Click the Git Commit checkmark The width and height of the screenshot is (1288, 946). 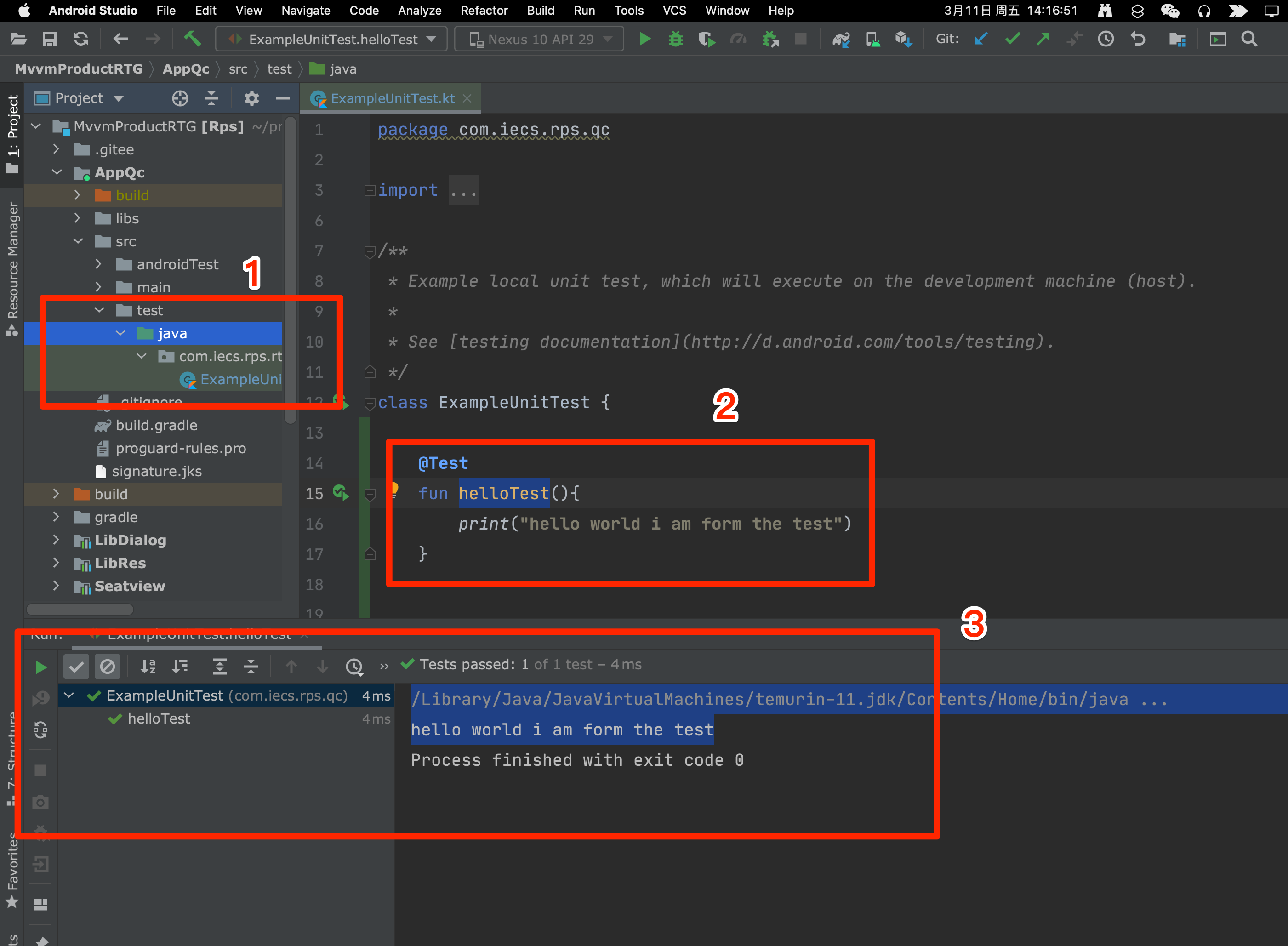pos(1013,39)
